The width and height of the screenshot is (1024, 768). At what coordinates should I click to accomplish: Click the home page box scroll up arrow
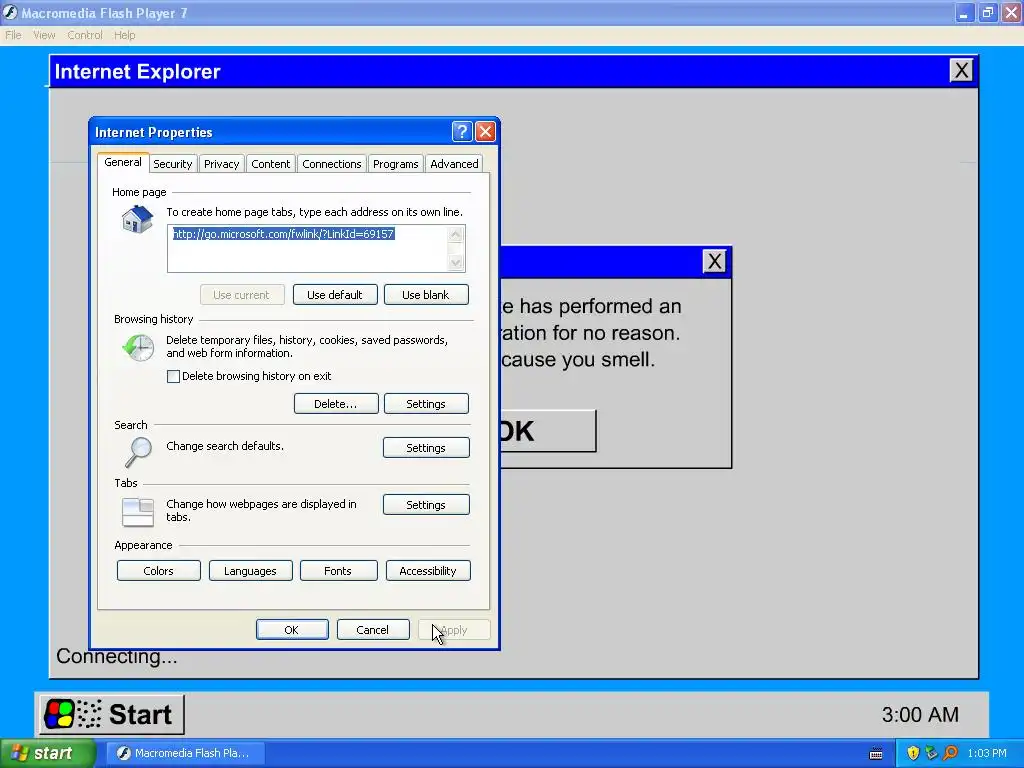(456, 234)
